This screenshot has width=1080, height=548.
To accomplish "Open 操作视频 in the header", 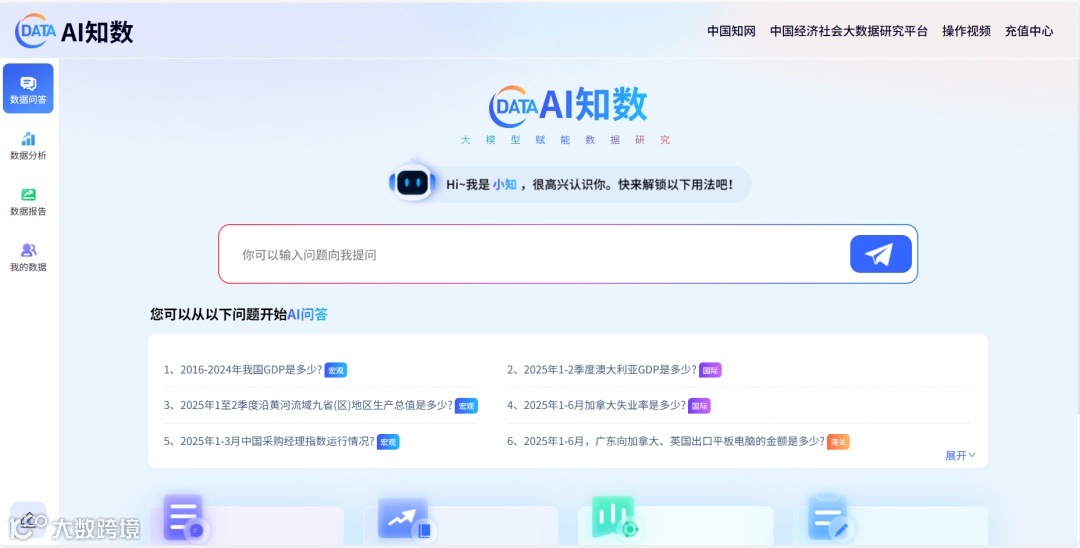I will (x=966, y=31).
